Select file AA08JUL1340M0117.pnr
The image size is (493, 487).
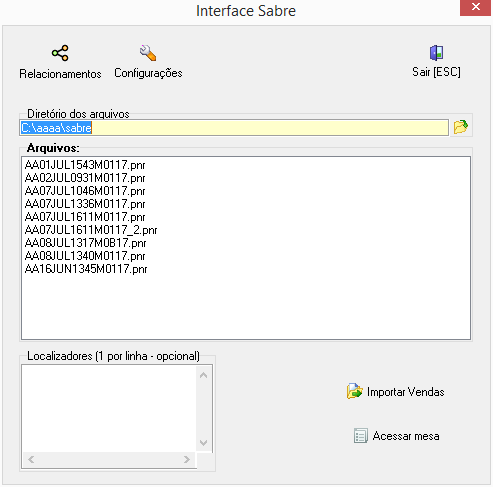point(85,256)
